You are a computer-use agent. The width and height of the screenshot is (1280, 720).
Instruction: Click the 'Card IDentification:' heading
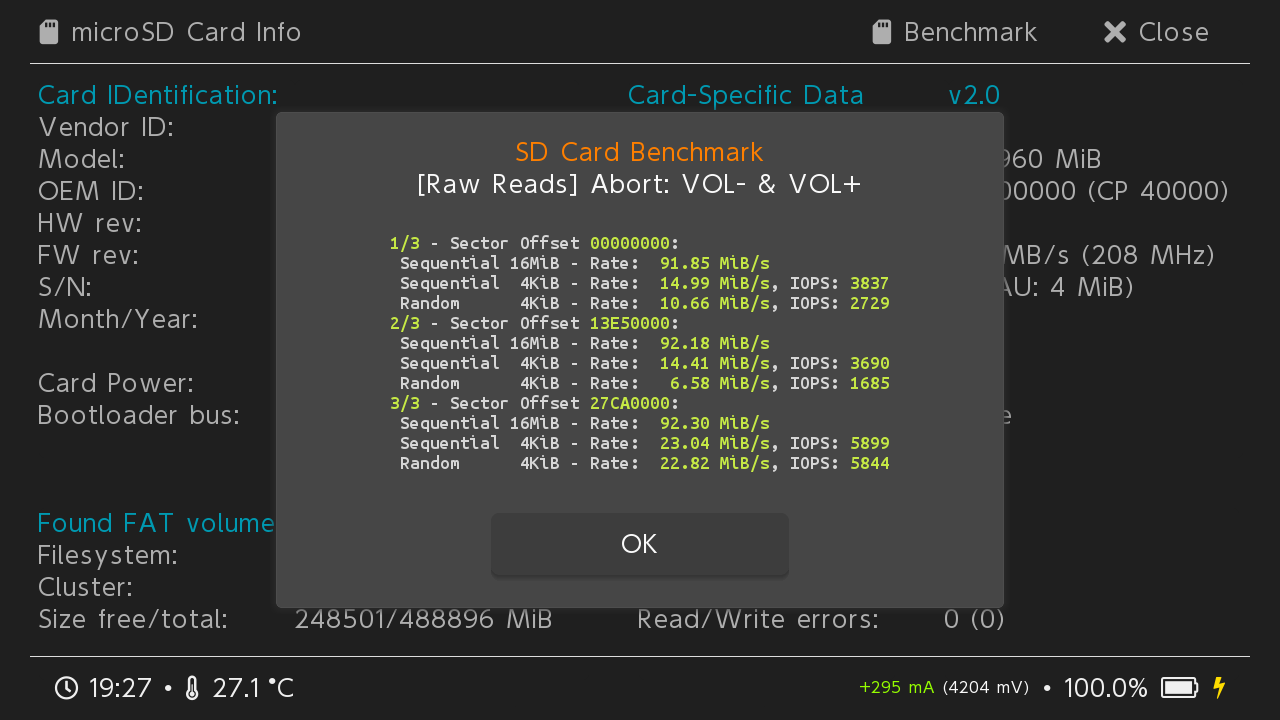click(x=158, y=95)
